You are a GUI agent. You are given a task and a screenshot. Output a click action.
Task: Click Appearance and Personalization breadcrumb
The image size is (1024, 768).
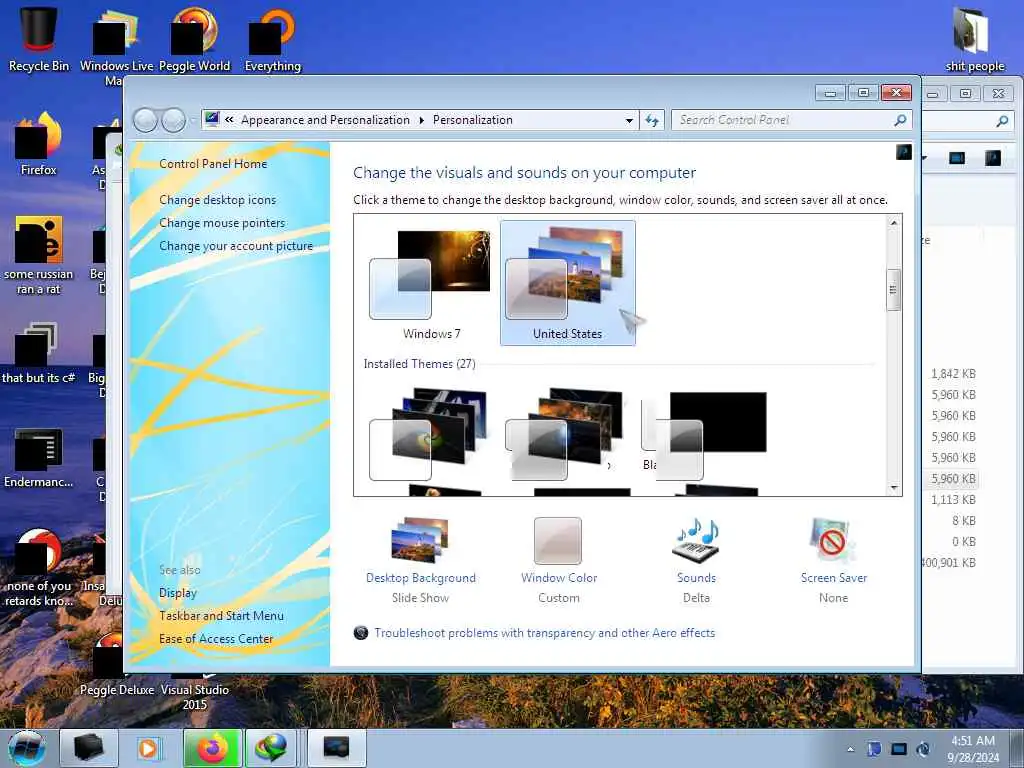coord(325,120)
